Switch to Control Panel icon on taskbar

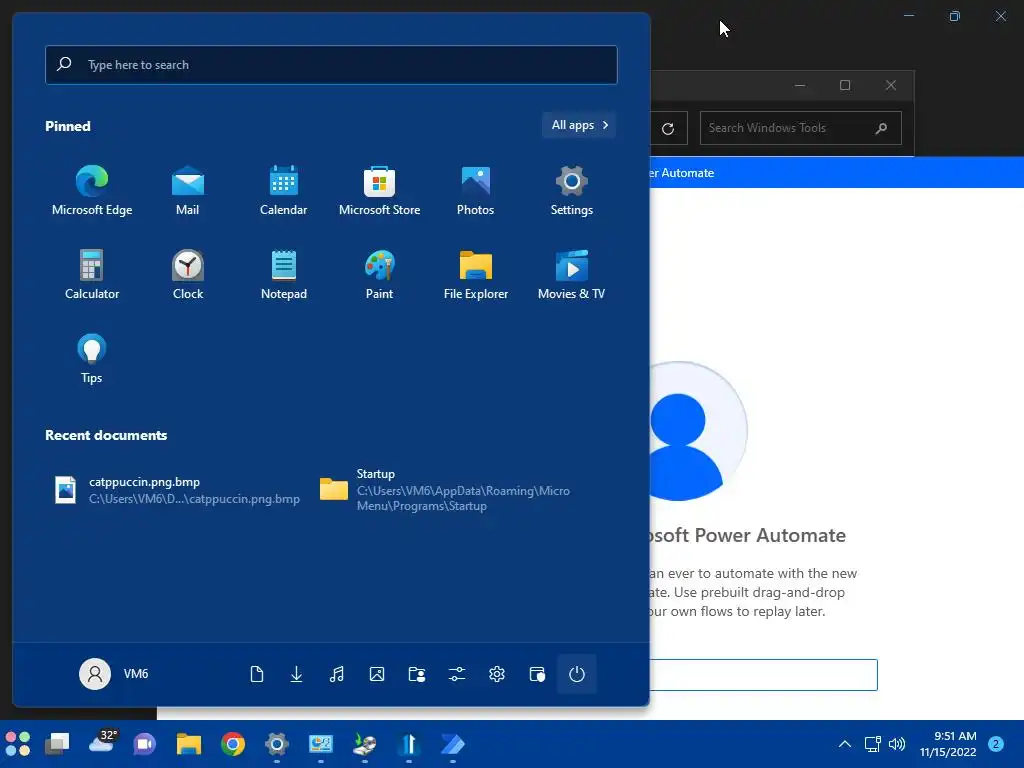coord(321,744)
